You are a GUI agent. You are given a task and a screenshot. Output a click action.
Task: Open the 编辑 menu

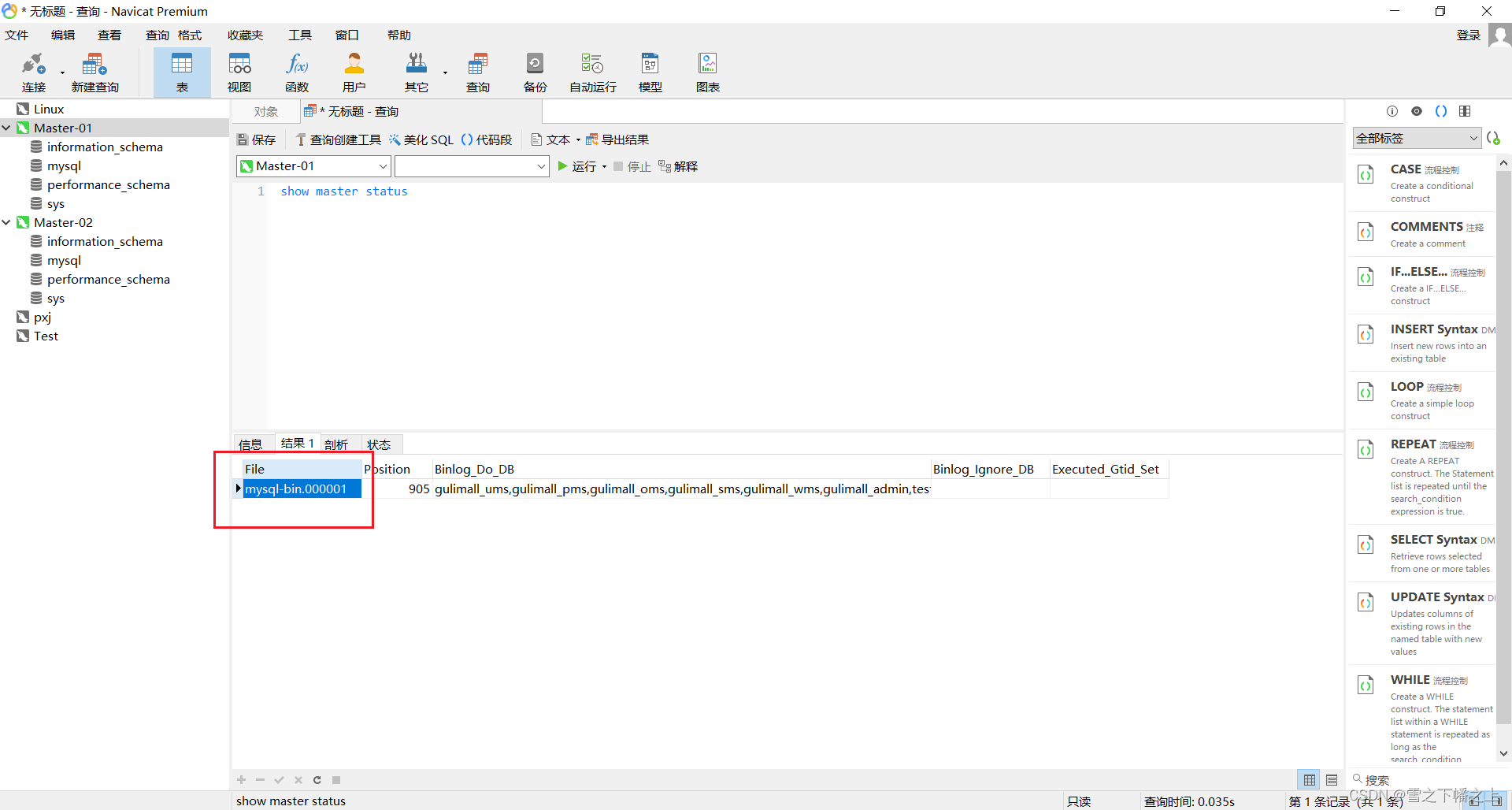pos(63,35)
